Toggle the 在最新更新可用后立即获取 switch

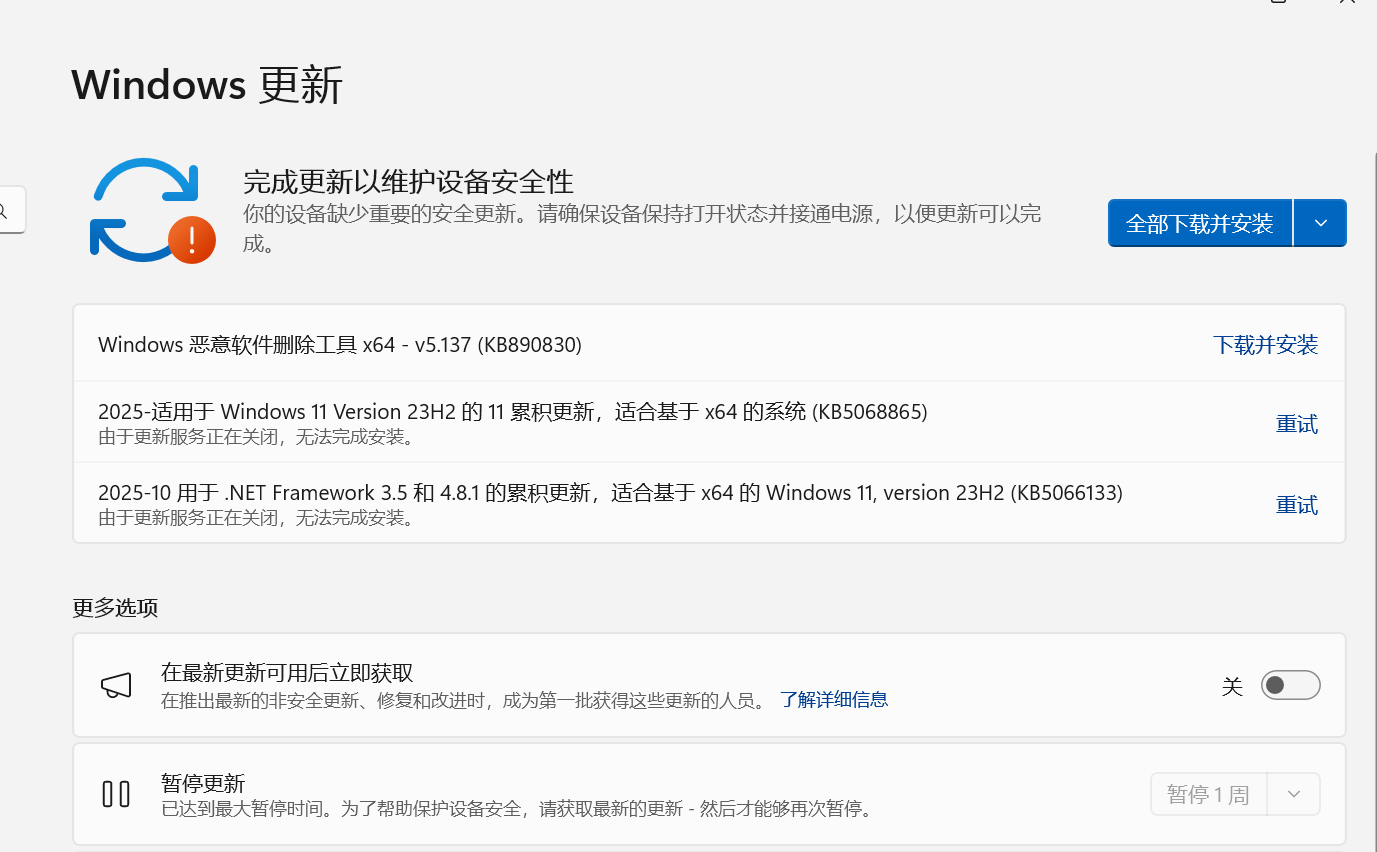coord(1290,685)
